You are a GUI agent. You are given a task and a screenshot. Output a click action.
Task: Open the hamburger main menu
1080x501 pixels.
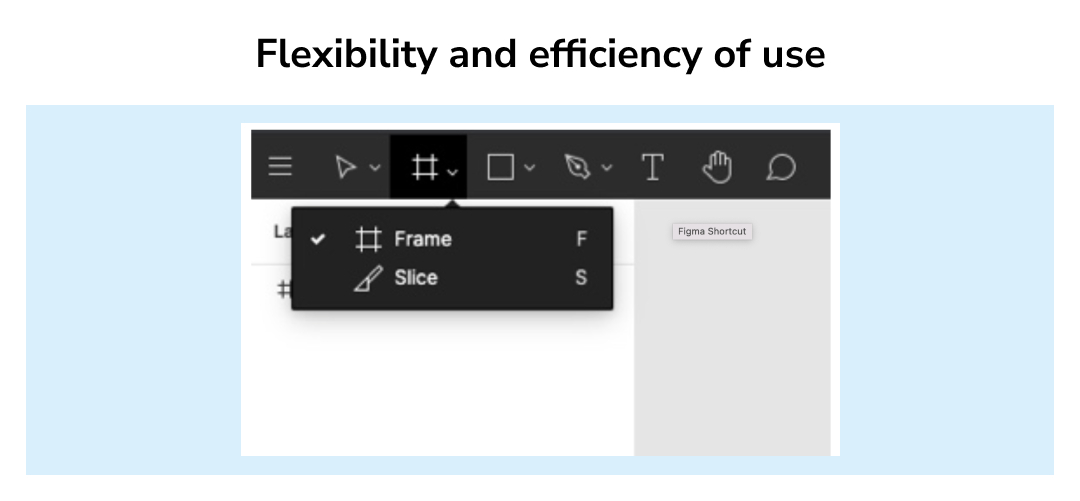(280, 167)
